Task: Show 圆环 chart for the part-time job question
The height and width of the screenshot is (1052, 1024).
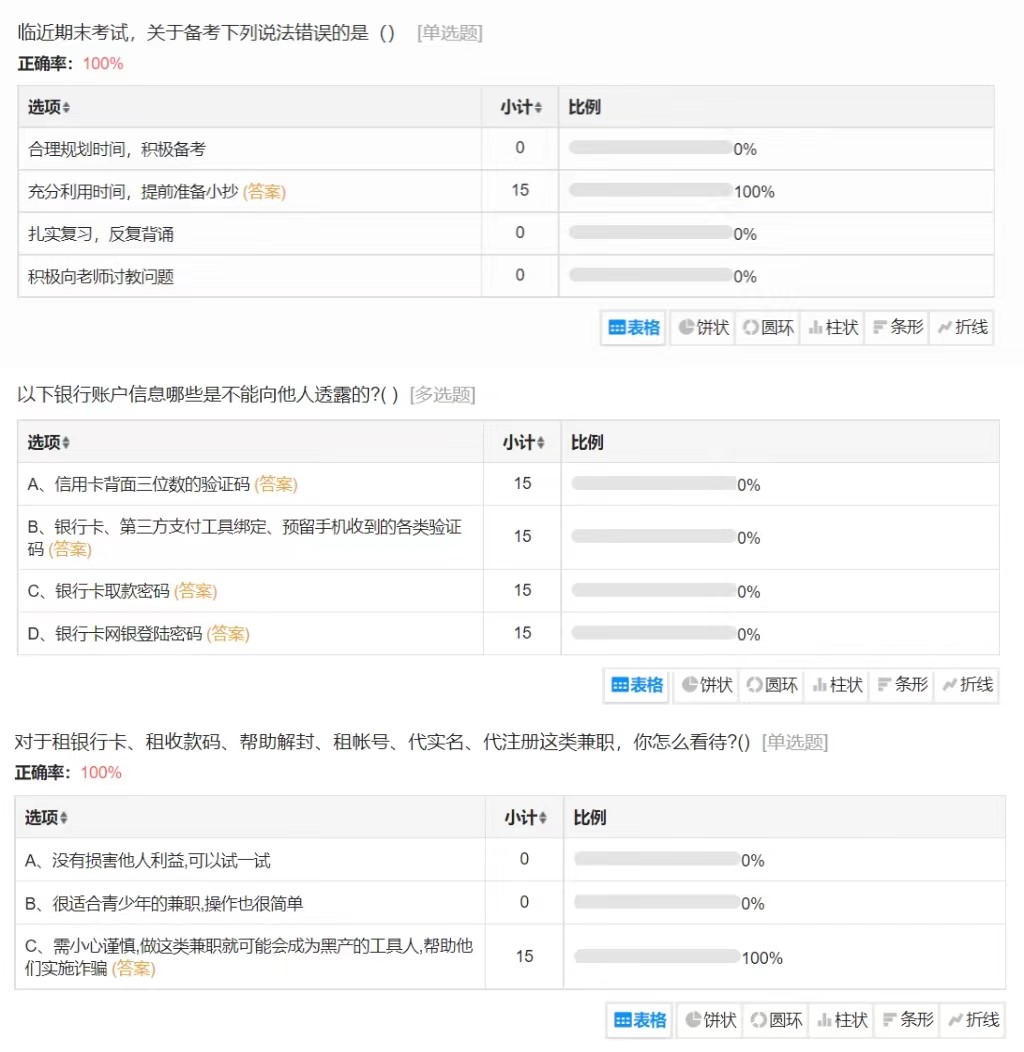Action: (x=776, y=1020)
